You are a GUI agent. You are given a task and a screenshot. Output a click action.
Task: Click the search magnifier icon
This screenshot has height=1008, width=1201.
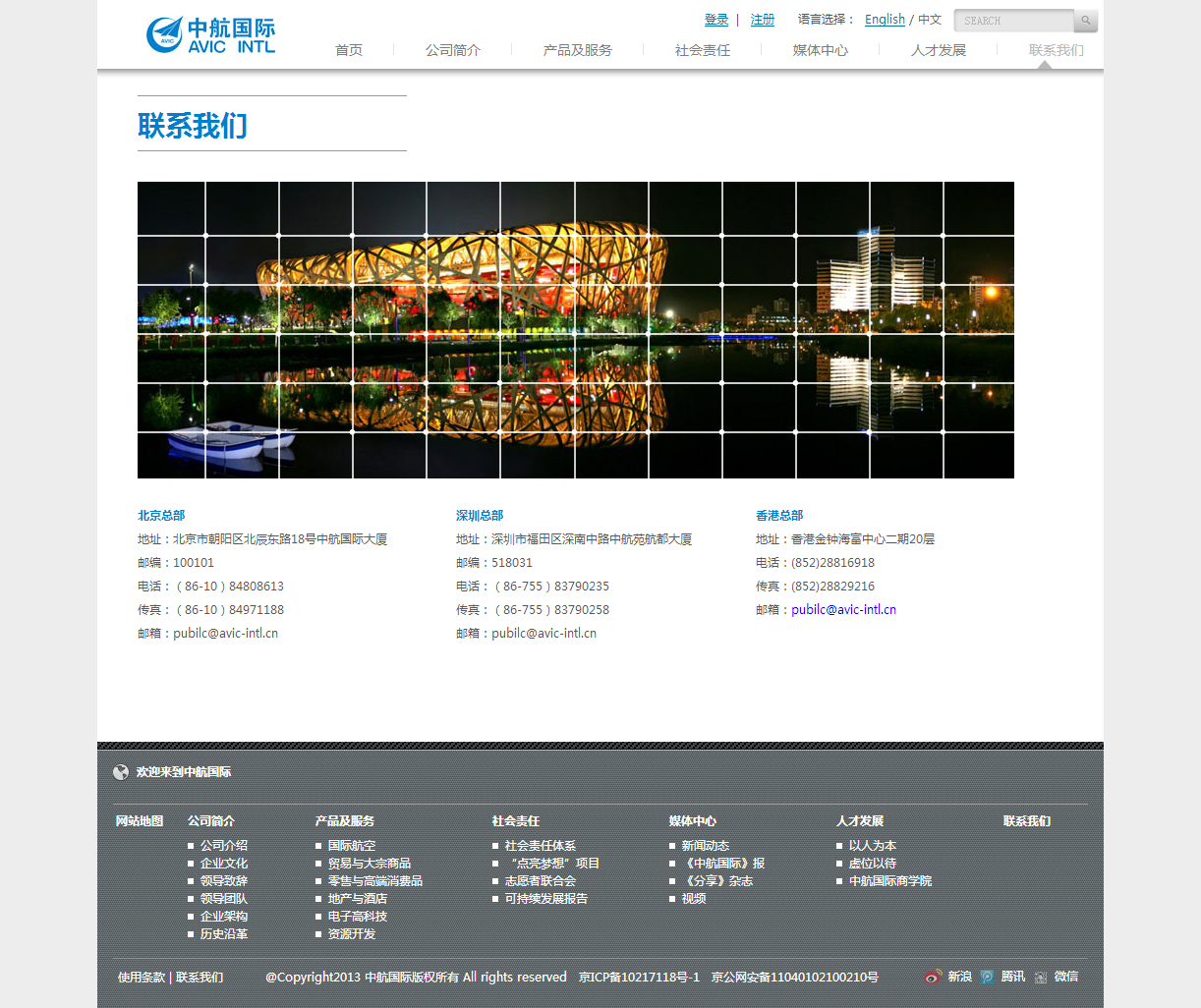[1084, 20]
